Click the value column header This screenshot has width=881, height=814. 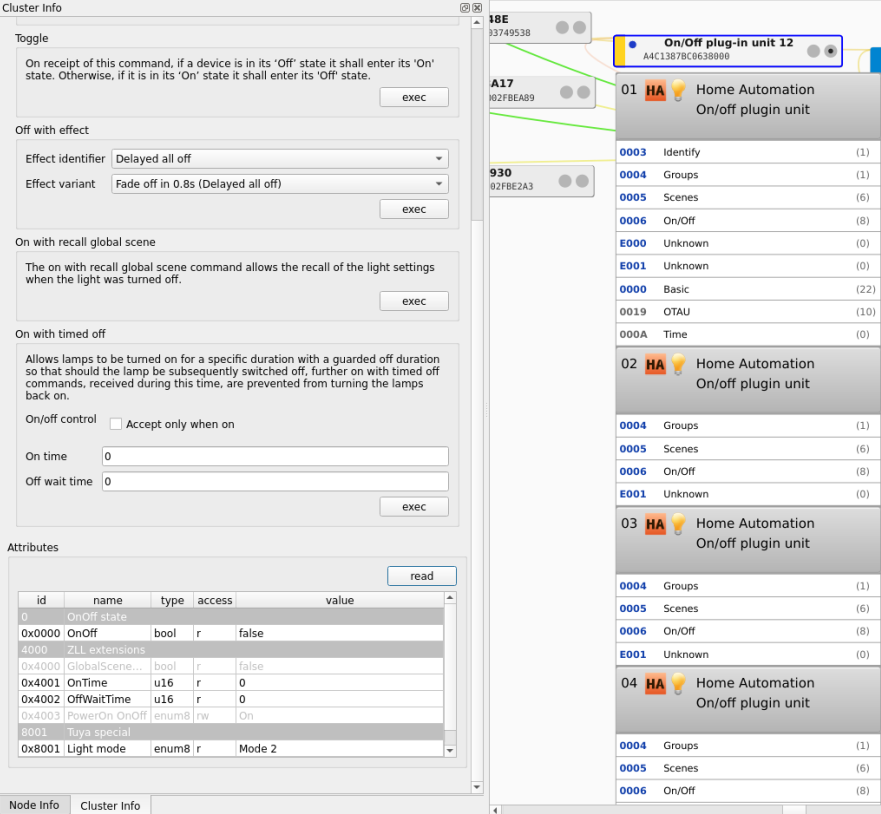pos(340,600)
